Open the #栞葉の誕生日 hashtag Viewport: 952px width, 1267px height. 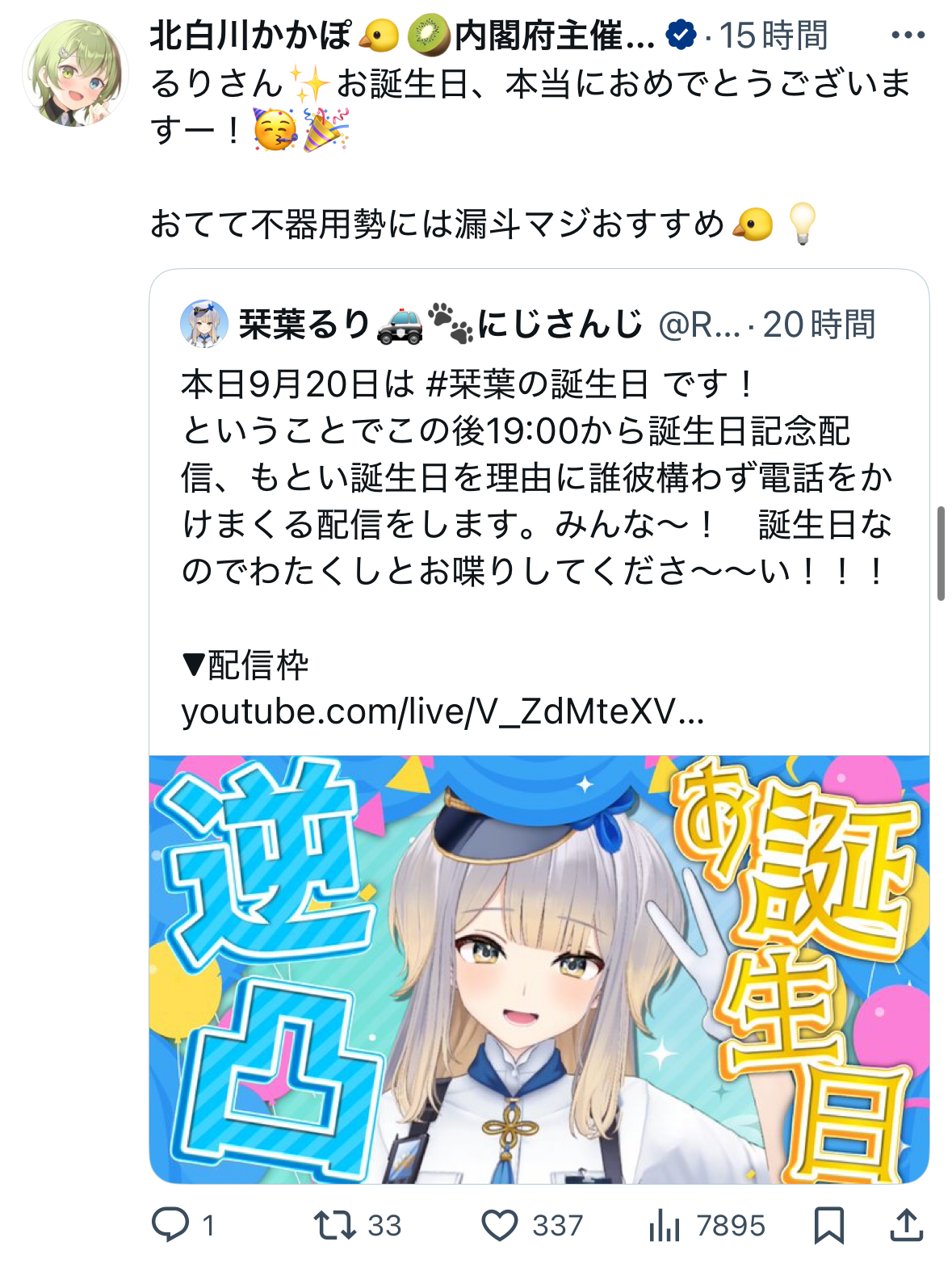click(537, 384)
